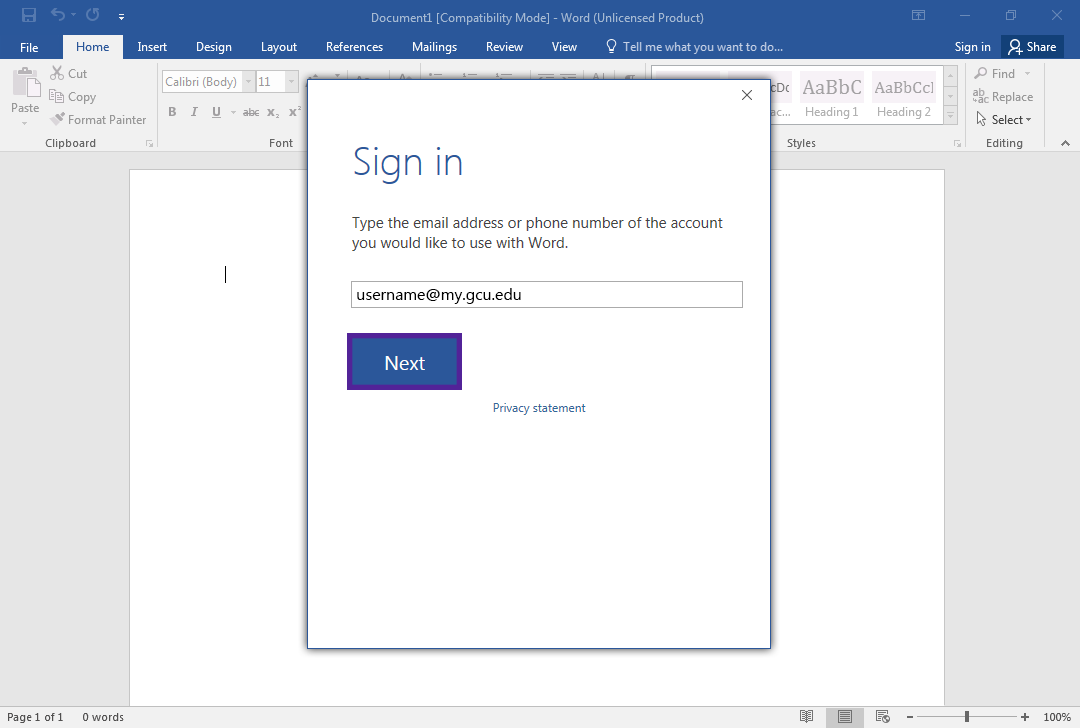
Task: Open the File tab
Action: (x=29, y=47)
